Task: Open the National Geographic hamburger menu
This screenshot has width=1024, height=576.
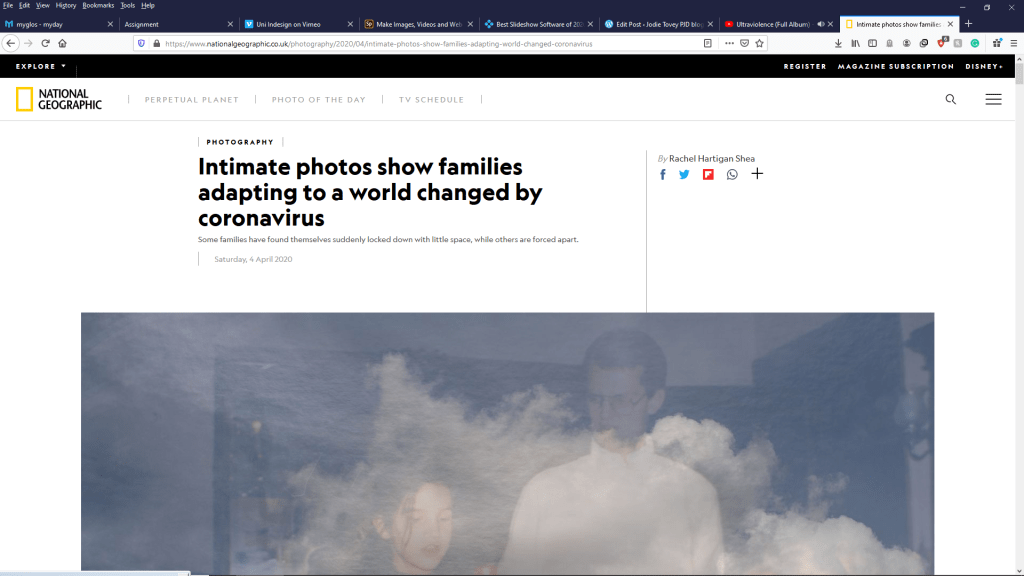Action: click(x=993, y=99)
